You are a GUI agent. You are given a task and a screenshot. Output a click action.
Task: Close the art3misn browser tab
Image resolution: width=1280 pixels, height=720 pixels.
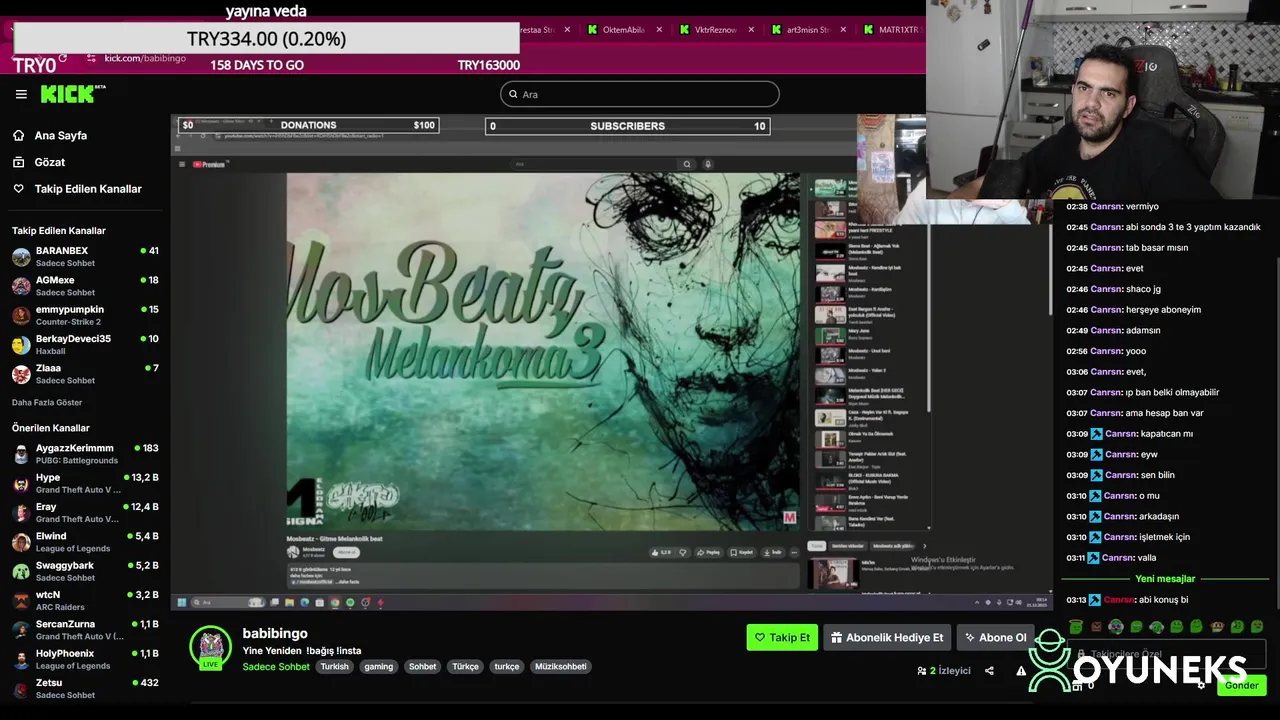point(843,30)
